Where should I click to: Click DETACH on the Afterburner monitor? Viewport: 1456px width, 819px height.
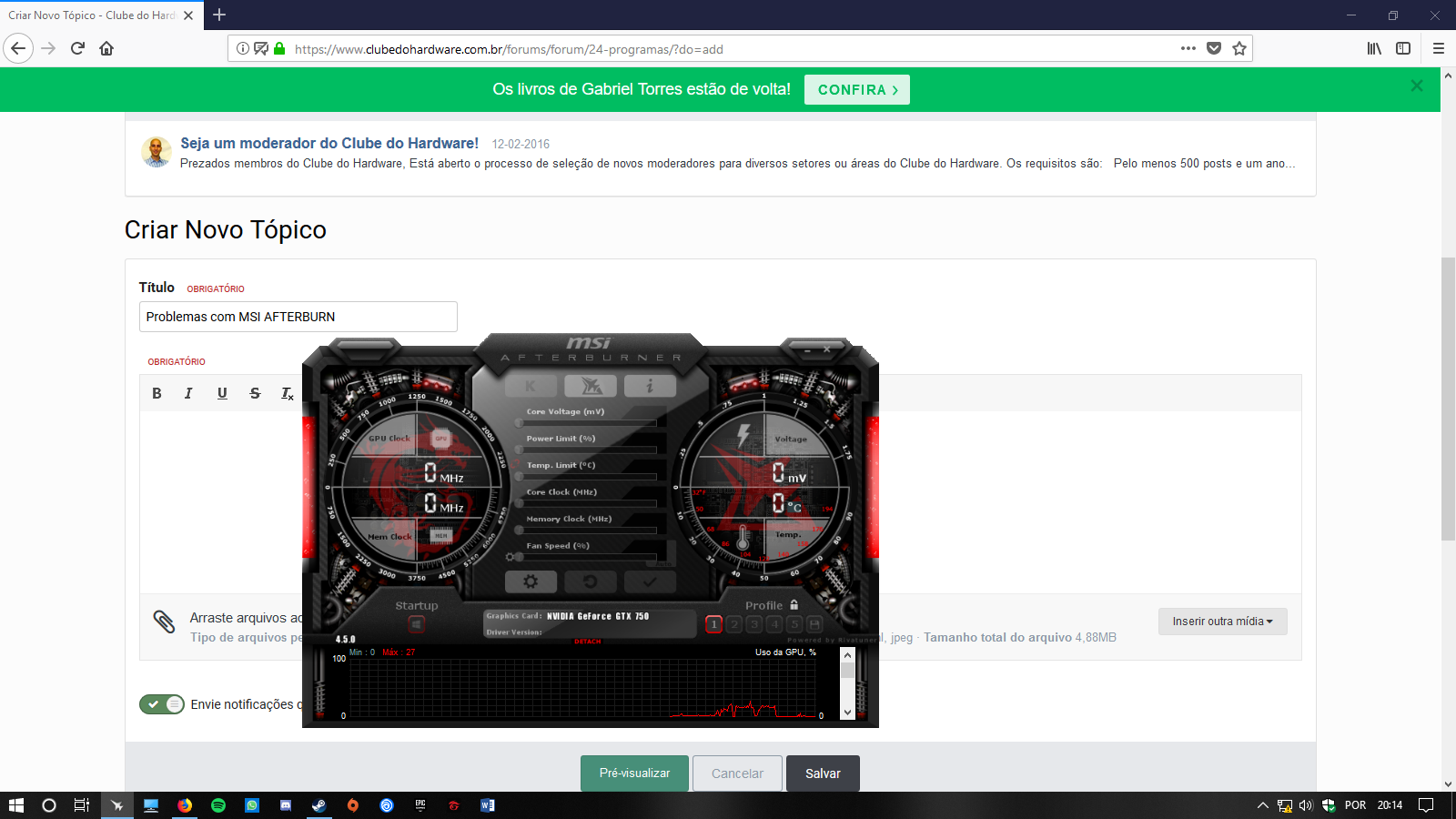pos(588,642)
